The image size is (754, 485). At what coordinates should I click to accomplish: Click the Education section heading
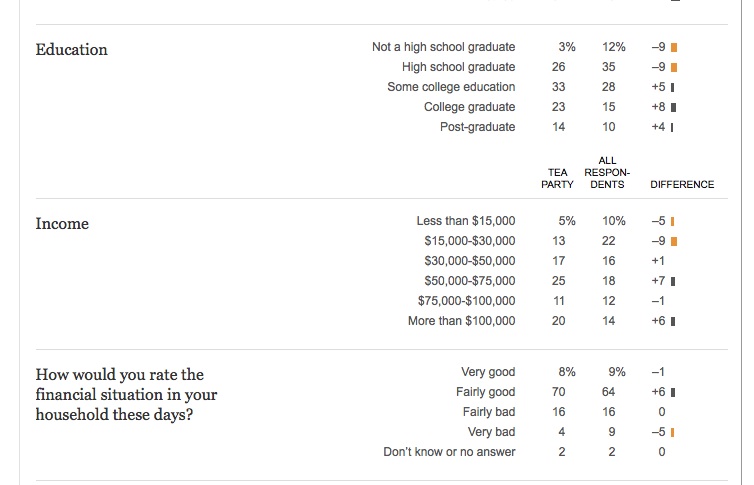(x=72, y=49)
